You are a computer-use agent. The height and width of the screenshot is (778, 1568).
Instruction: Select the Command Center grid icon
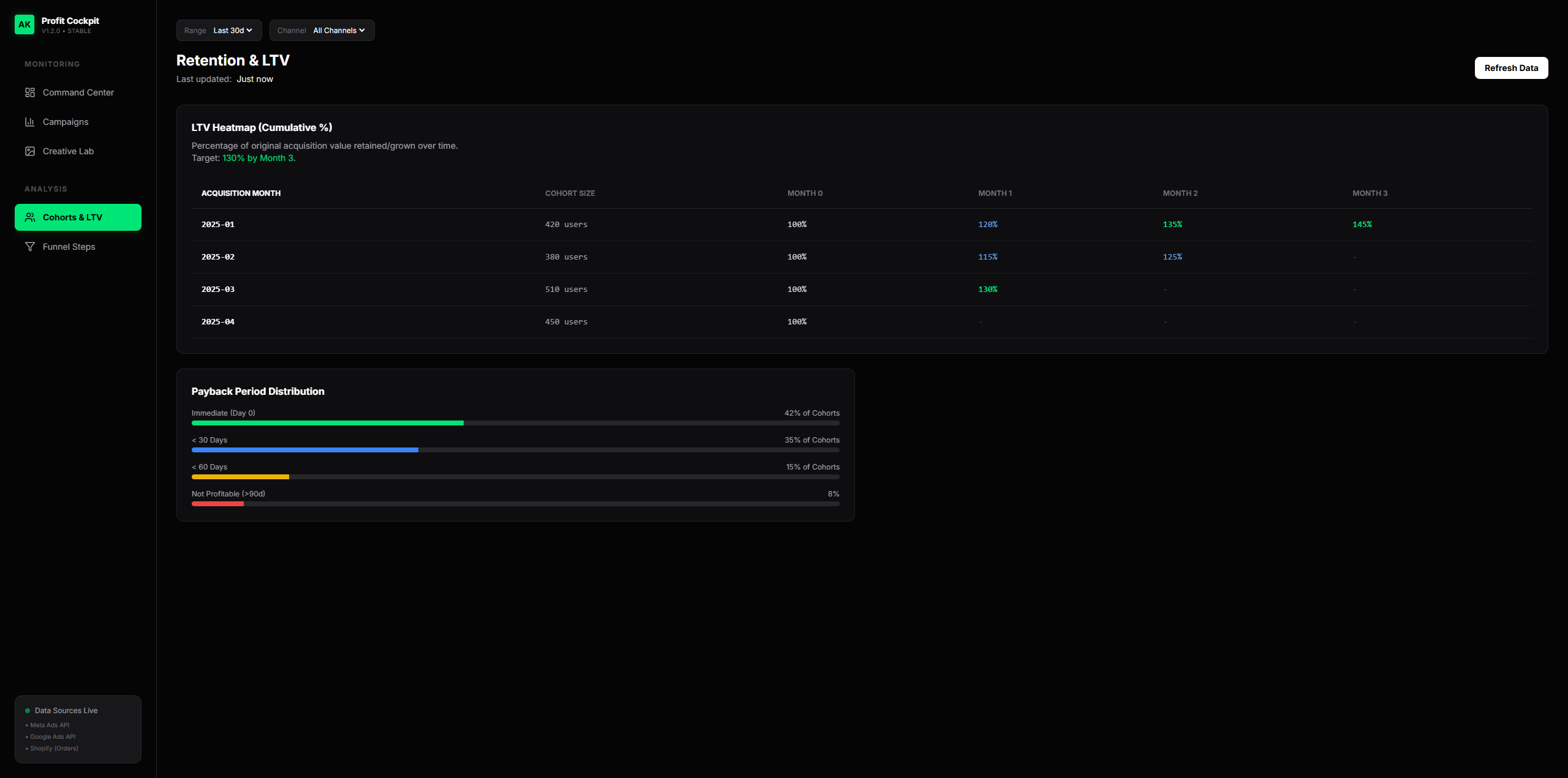pos(30,92)
